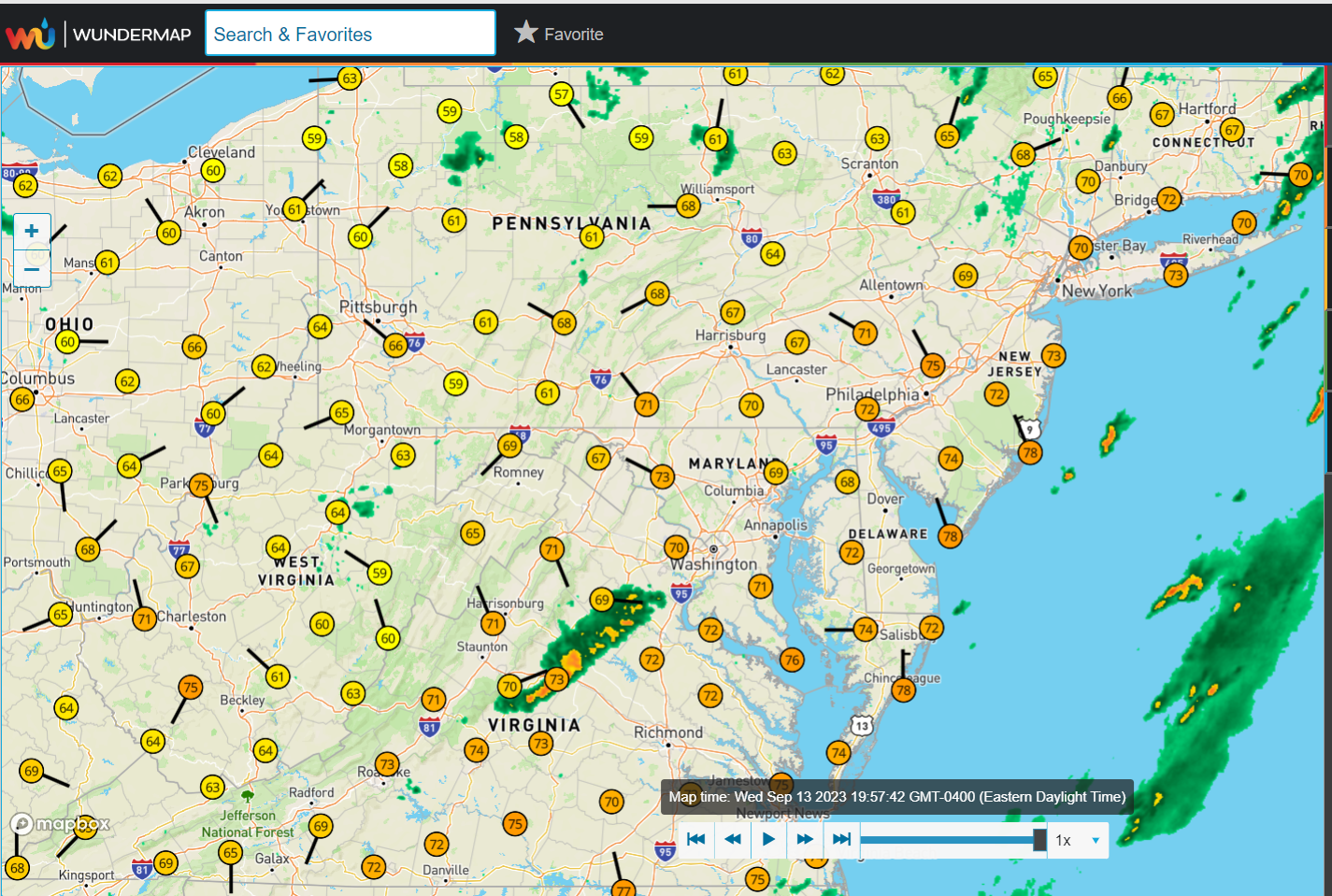
Task: Click the animation timeline slider handle
Action: point(1039,839)
